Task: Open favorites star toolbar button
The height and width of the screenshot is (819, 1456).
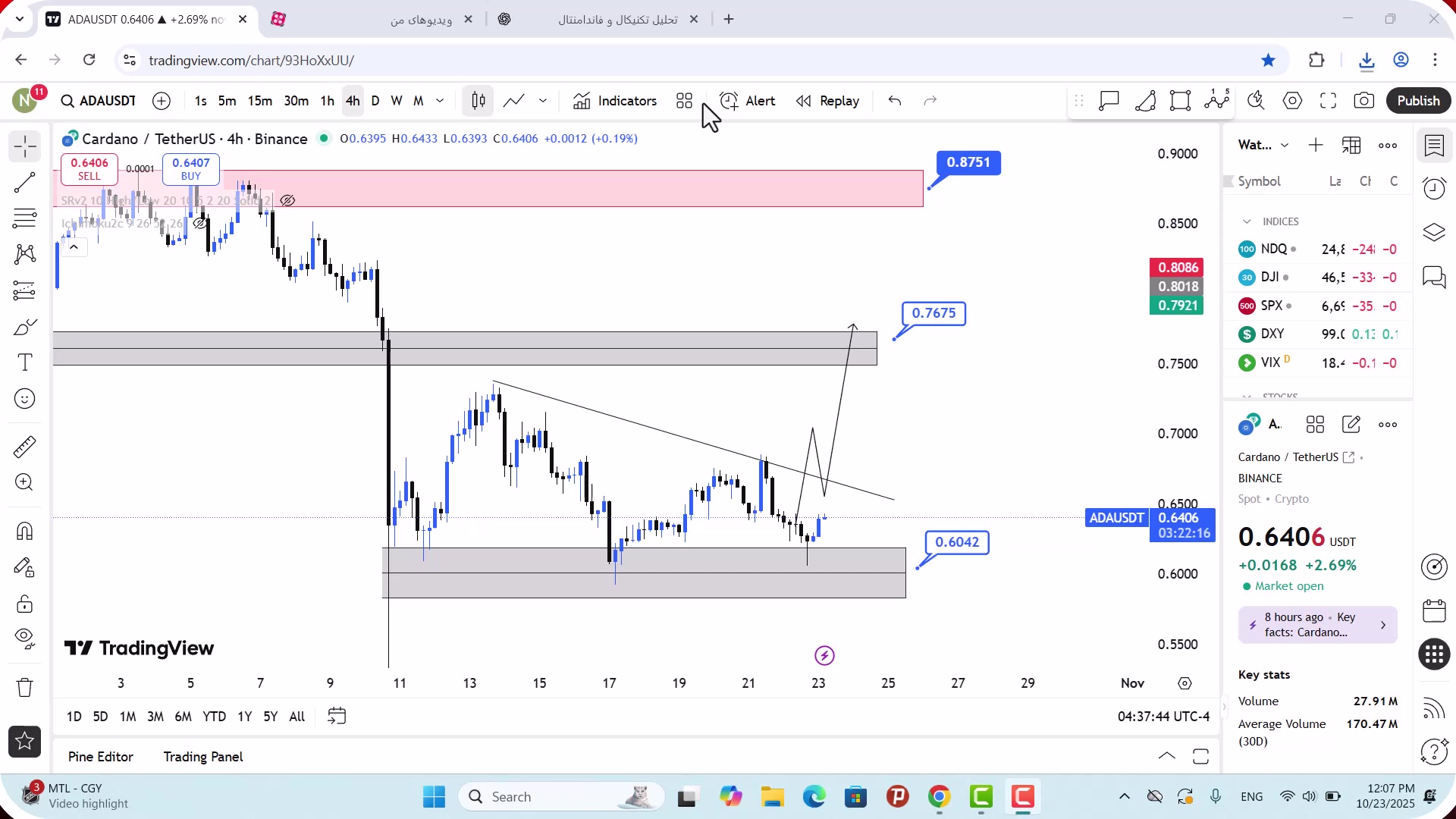Action: [25, 742]
